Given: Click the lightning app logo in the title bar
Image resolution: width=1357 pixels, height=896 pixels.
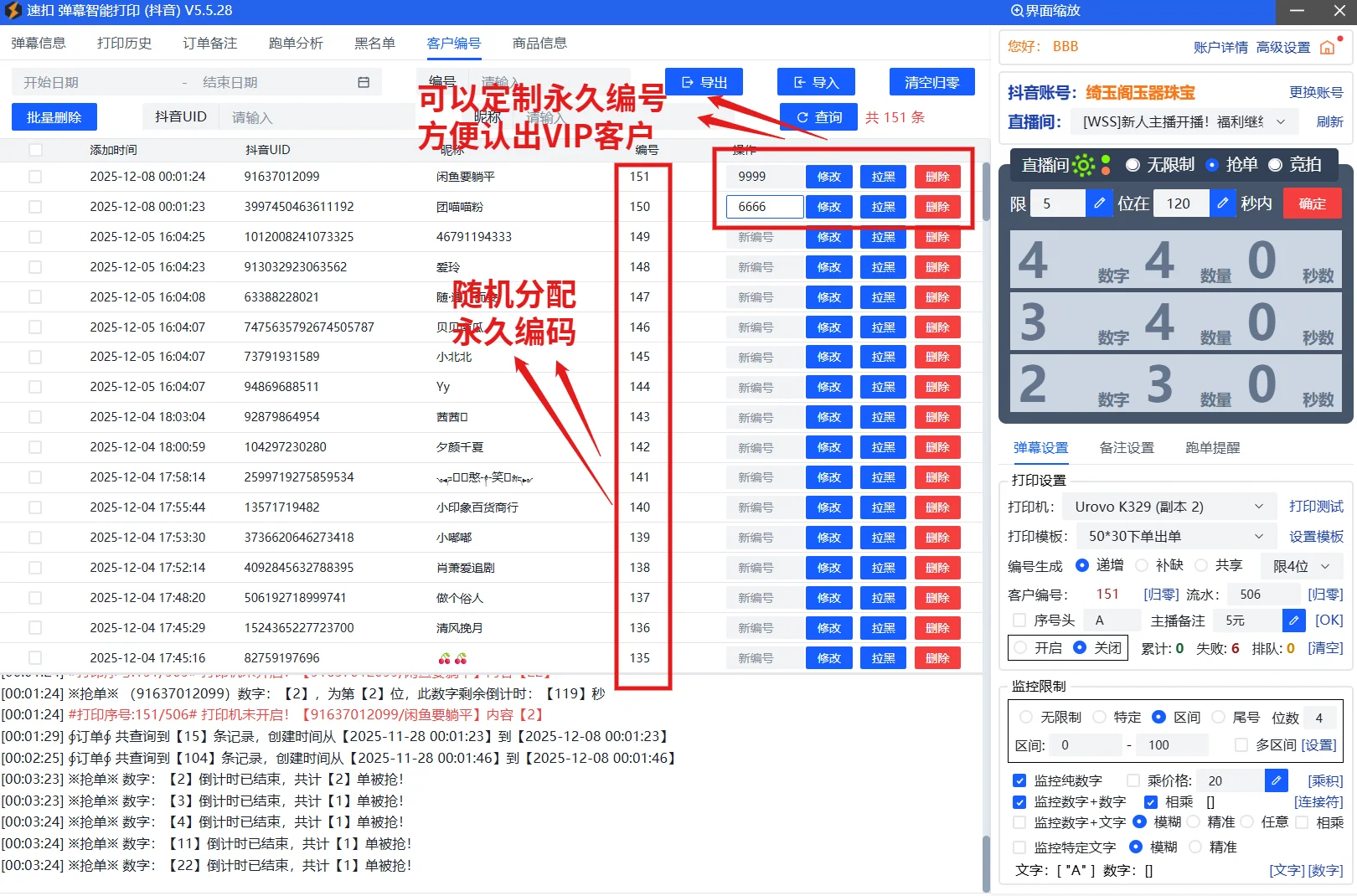Looking at the screenshot, I should pyautogui.click(x=13, y=11).
